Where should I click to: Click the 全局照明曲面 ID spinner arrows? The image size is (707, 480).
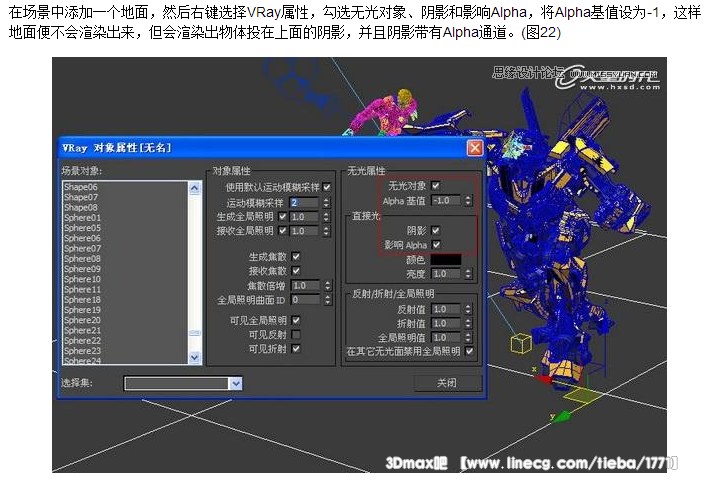pos(327,299)
